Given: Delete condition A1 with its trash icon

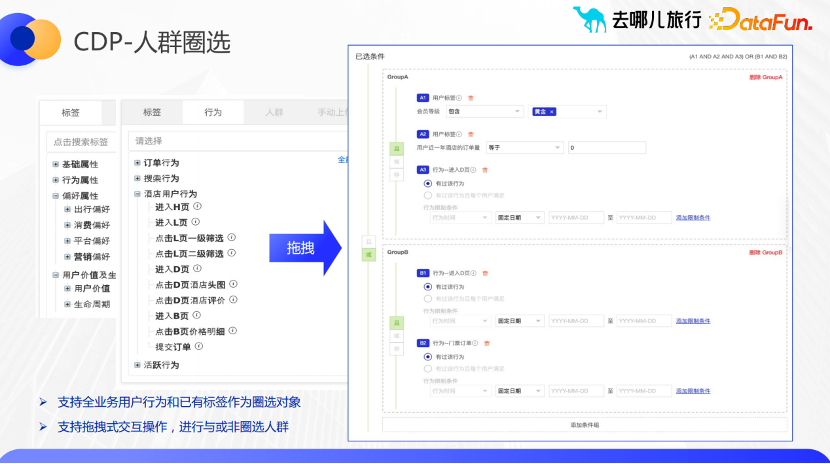Looking at the screenshot, I should [471, 98].
